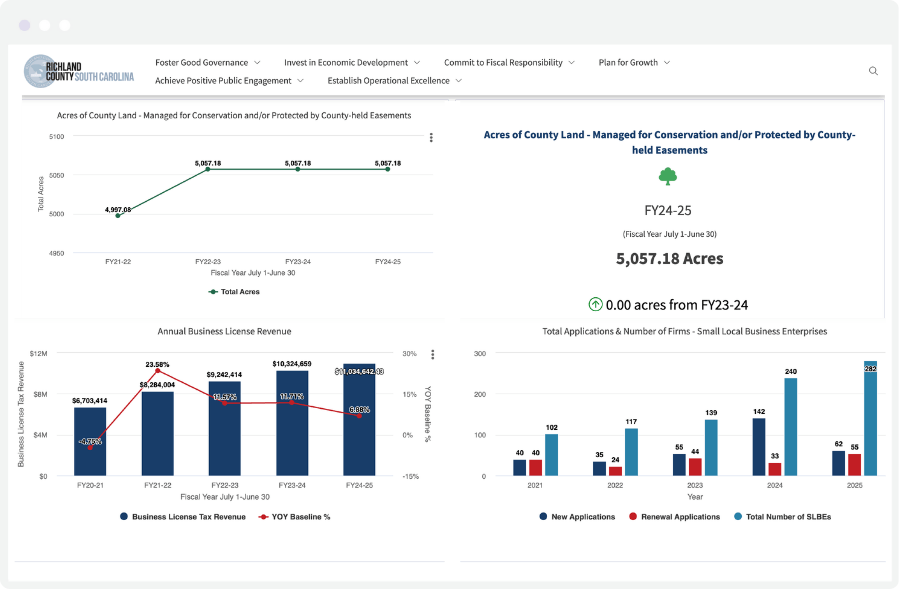Screen dimensions: 900x589
Task: Click the green tree icon on the Acres card
Action: point(668,176)
